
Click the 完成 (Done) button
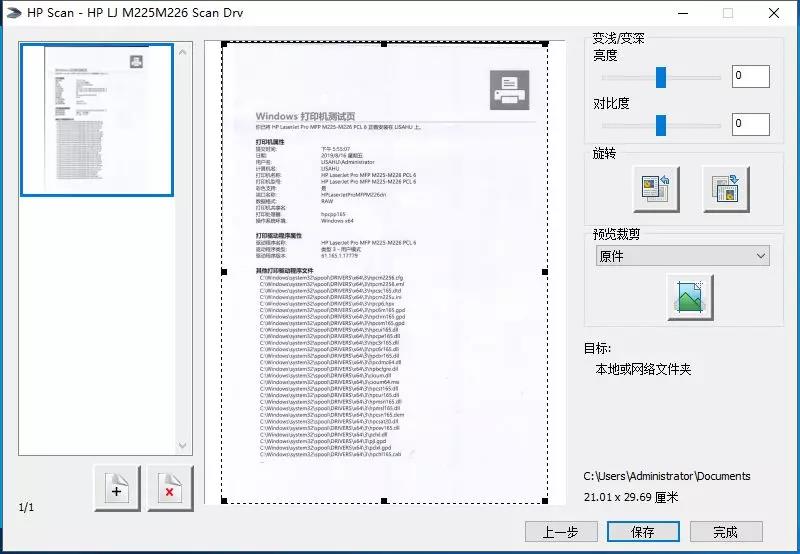[x=726, y=532]
